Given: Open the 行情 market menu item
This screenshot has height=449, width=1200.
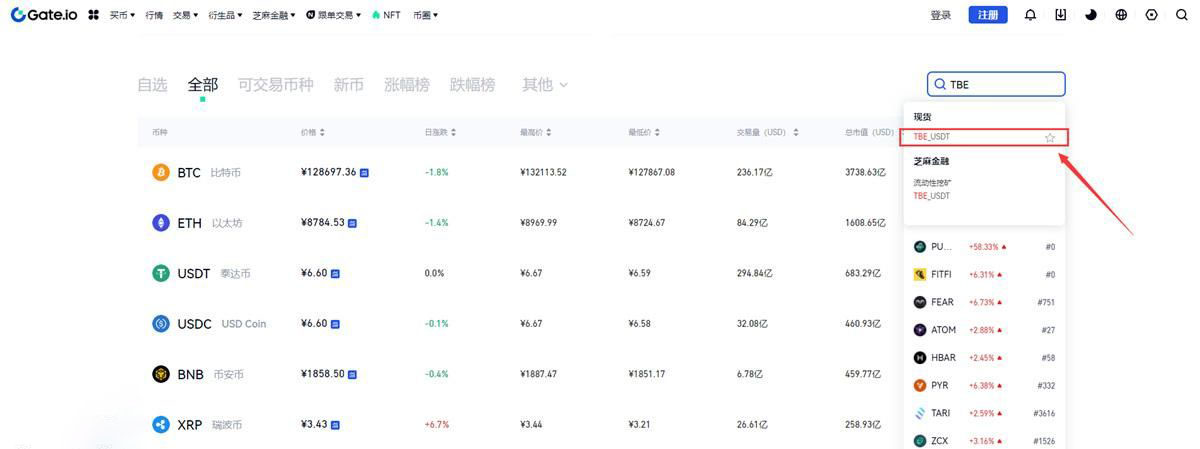Looking at the screenshot, I should pyautogui.click(x=154, y=15).
